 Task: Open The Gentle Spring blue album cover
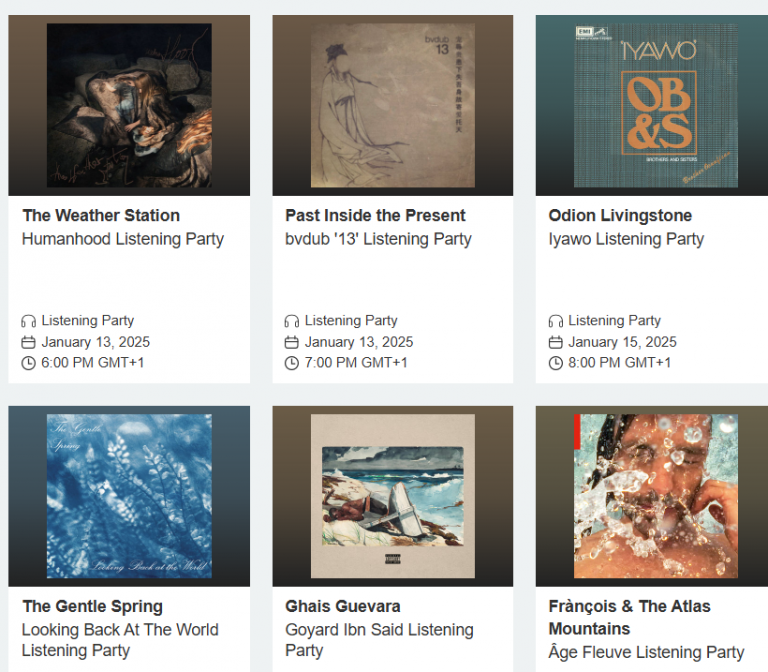(x=129, y=496)
